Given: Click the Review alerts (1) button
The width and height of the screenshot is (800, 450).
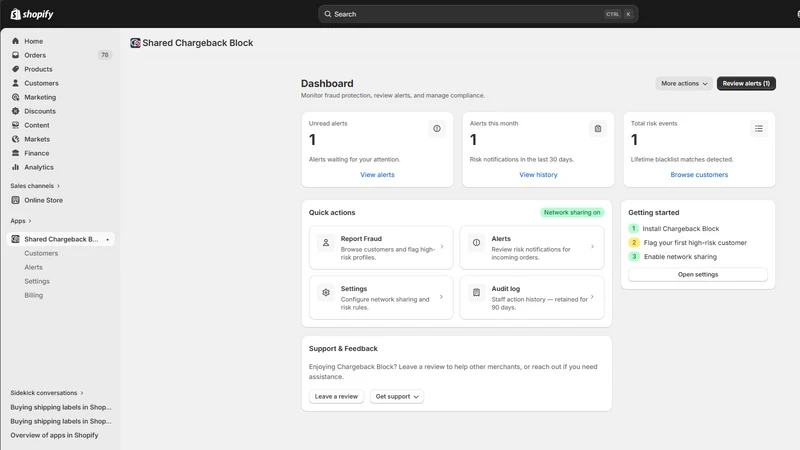Looking at the screenshot, I should [746, 83].
